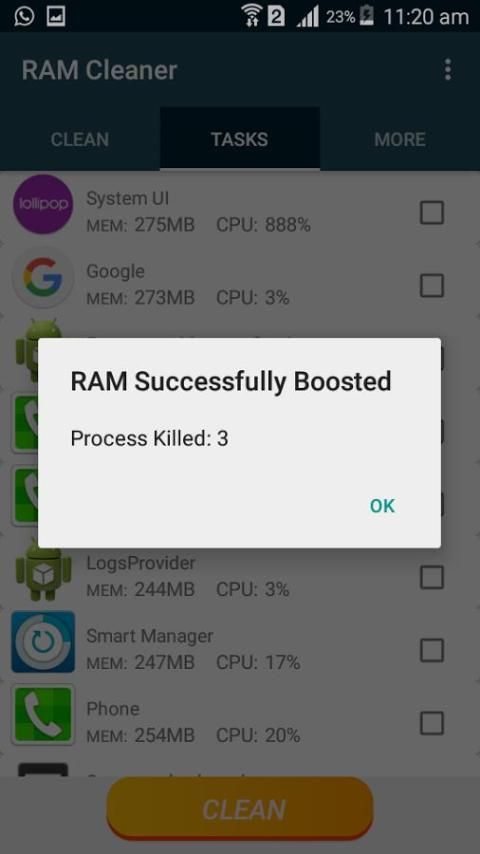
Task: Tick the Smart Manager checkbox
Action: (432, 650)
